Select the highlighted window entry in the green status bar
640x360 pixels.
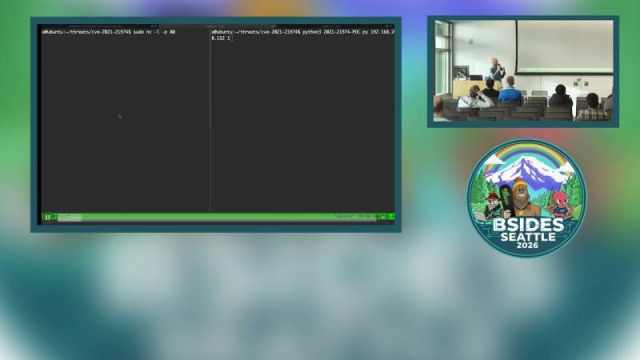(x=70, y=218)
